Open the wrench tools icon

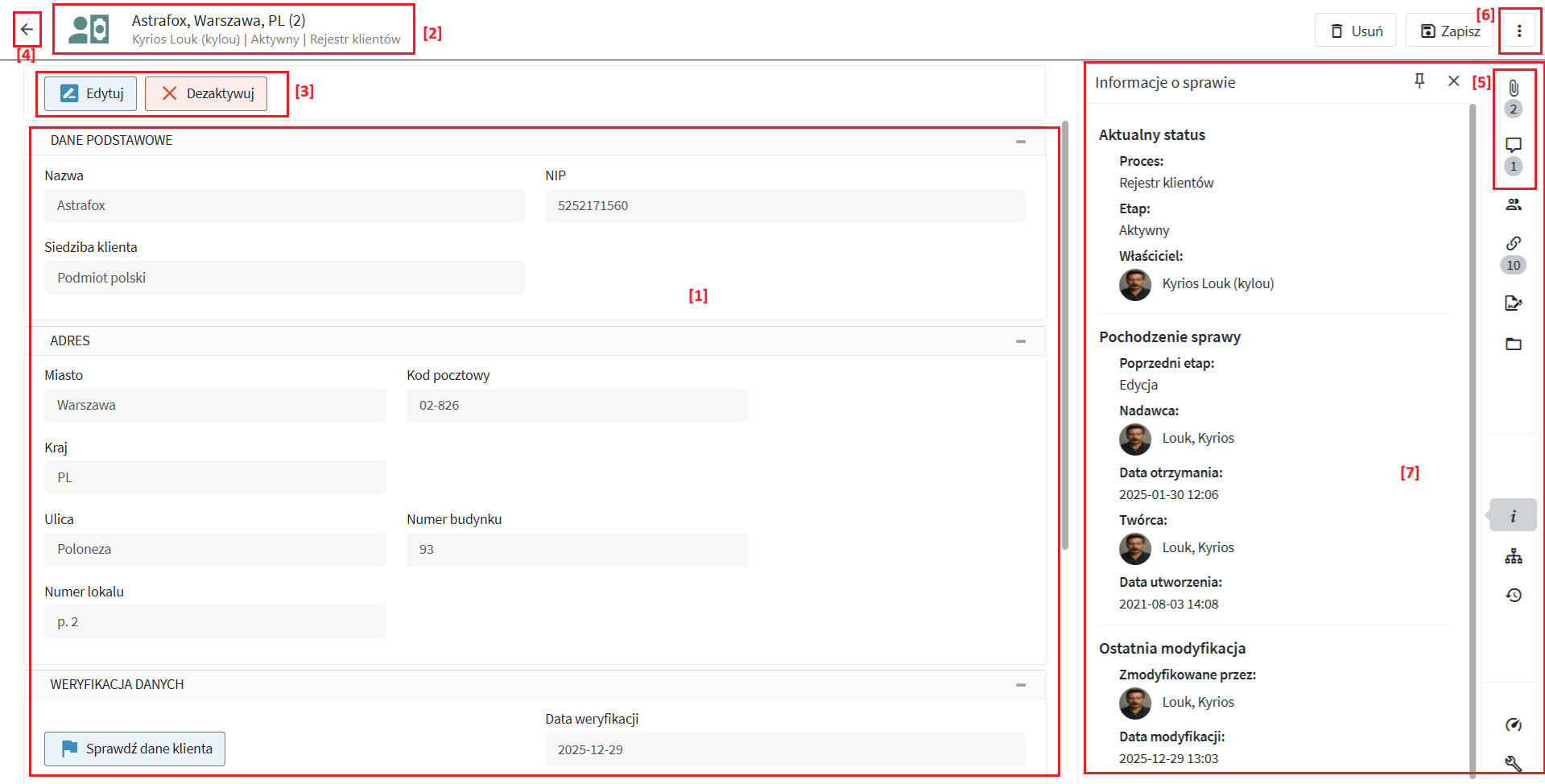[1514, 763]
